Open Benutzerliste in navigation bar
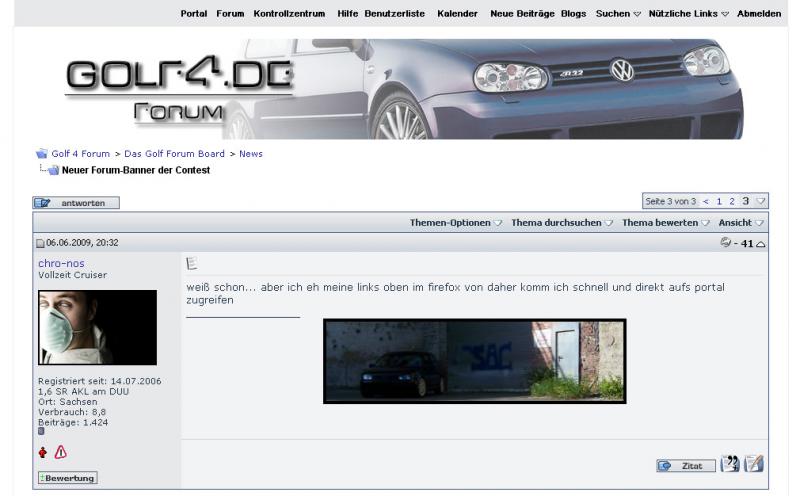Viewport: 800px width, 496px height. click(394, 14)
